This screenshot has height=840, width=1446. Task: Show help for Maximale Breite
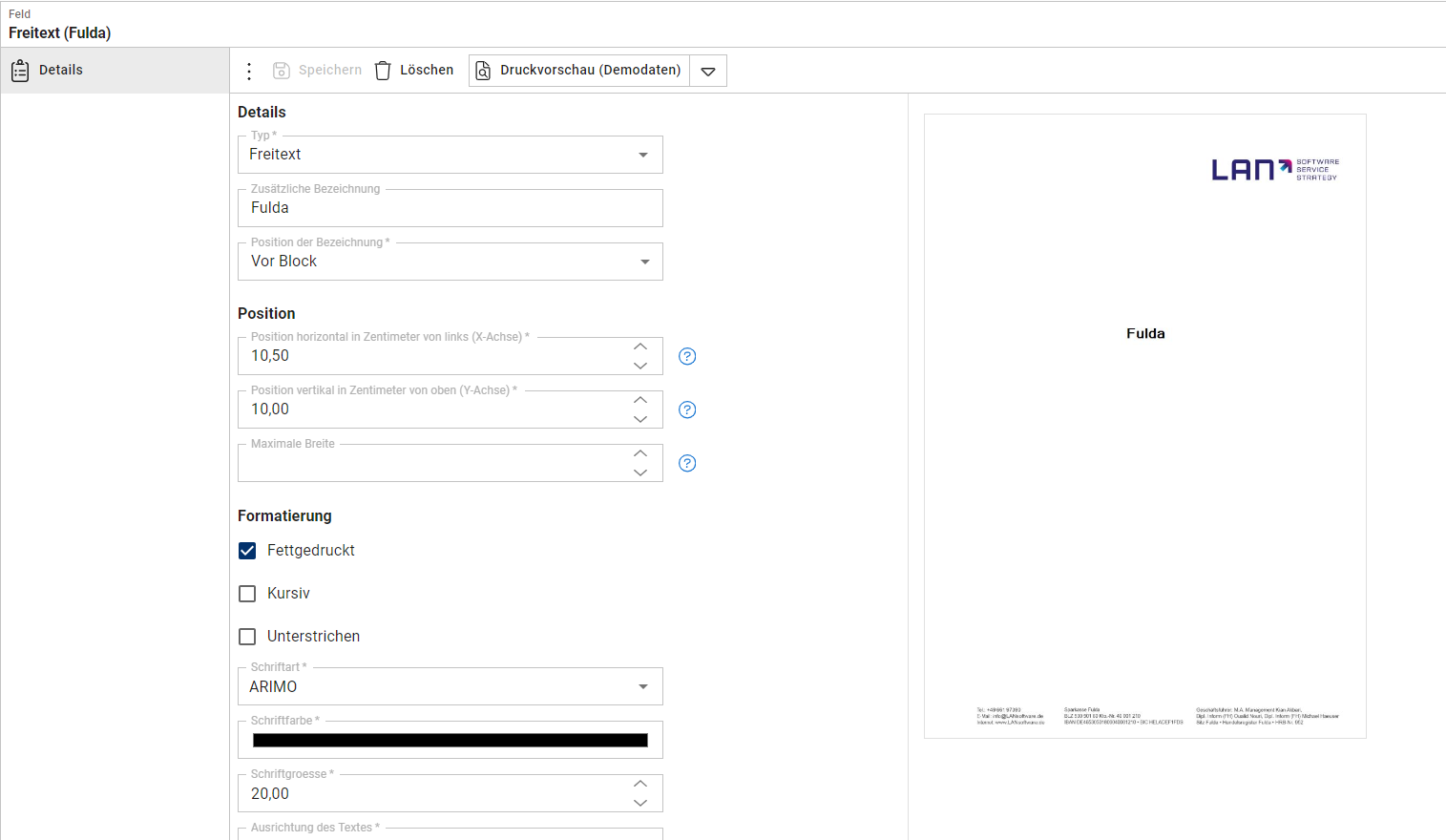(687, 463)
